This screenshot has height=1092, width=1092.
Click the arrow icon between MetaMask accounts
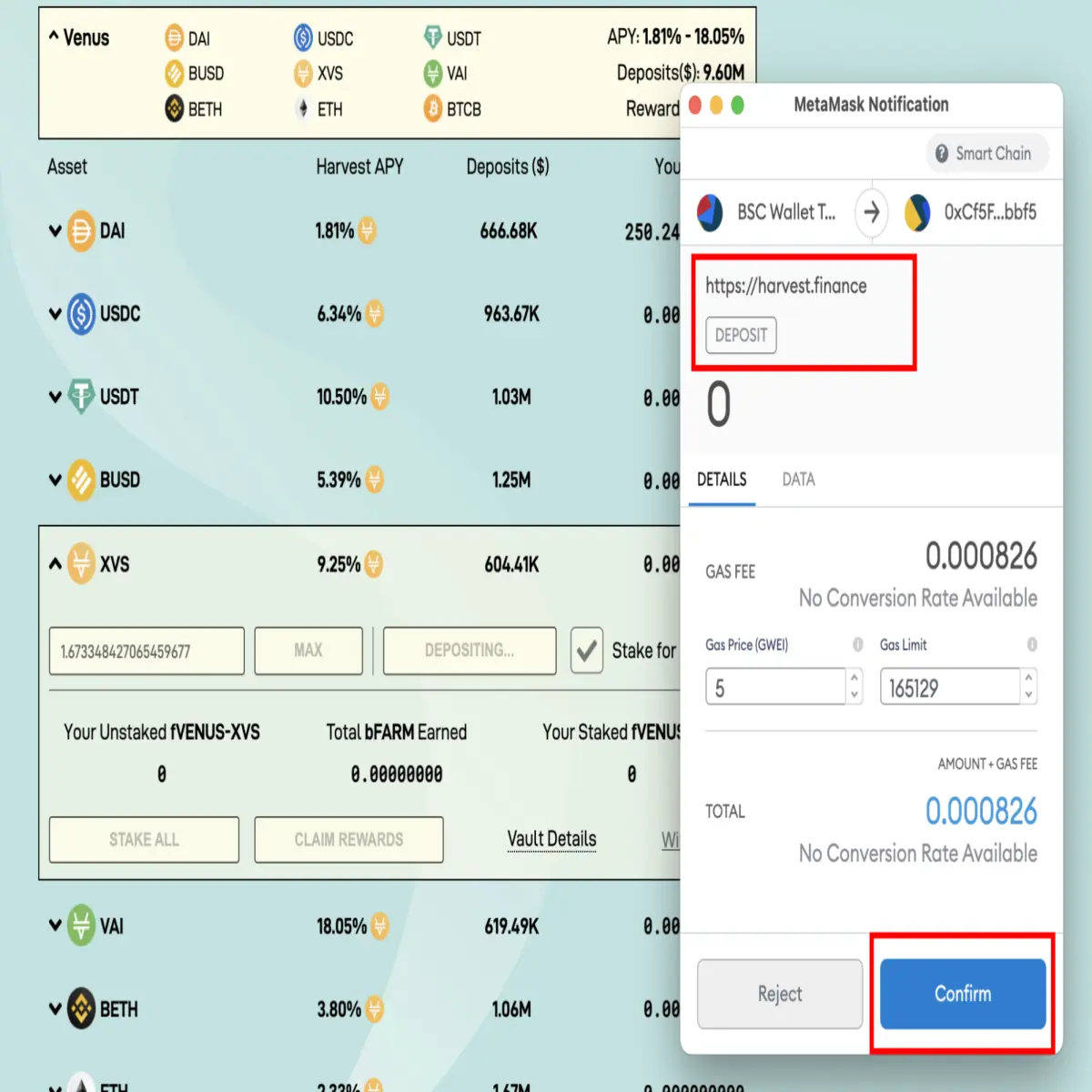872,212
